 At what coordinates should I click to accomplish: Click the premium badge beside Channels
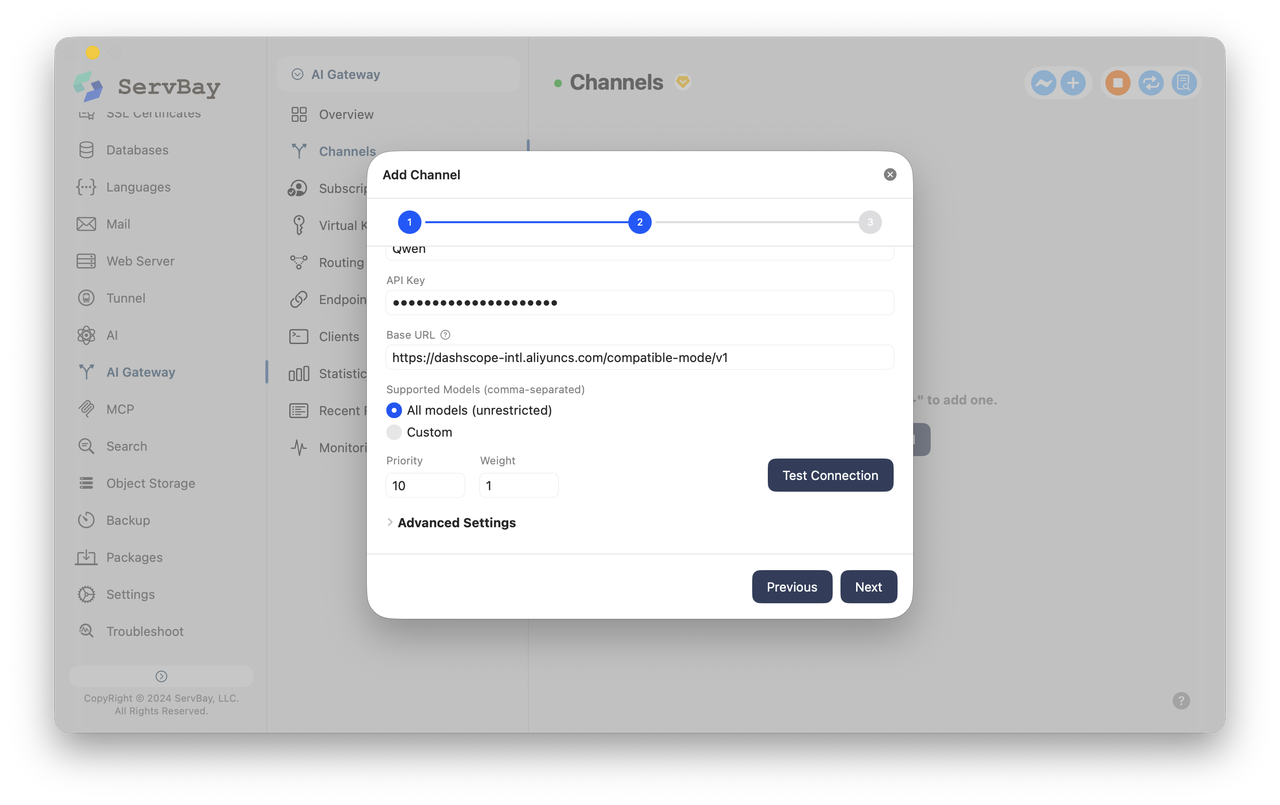pos(683,82)
